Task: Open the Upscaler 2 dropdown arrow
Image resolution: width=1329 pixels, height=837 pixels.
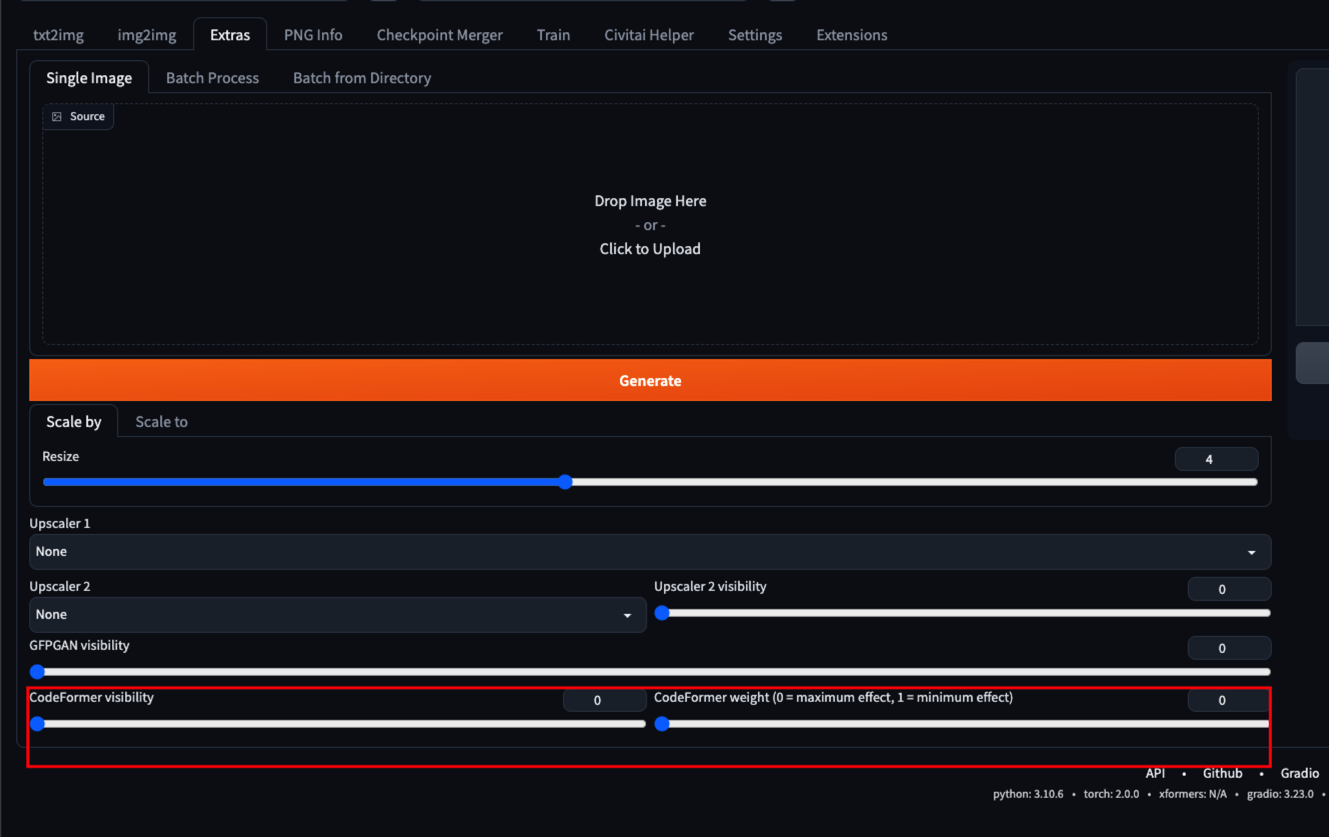Action: [x=627, y=615]
